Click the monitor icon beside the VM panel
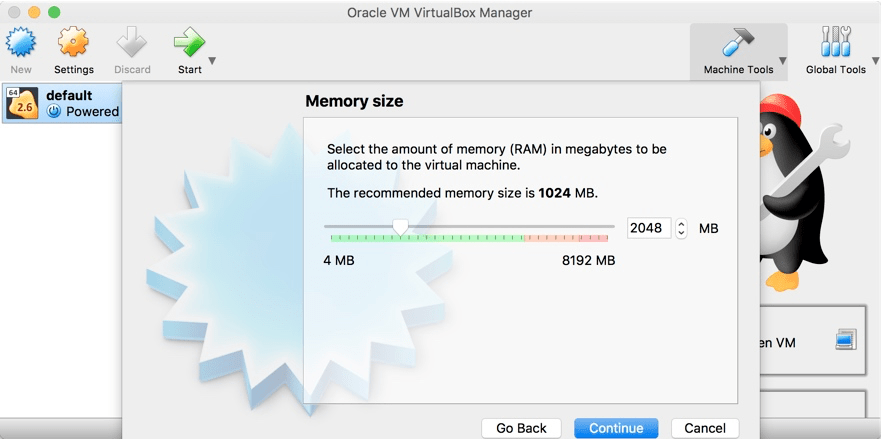882x439 pixels. (846, 339)
